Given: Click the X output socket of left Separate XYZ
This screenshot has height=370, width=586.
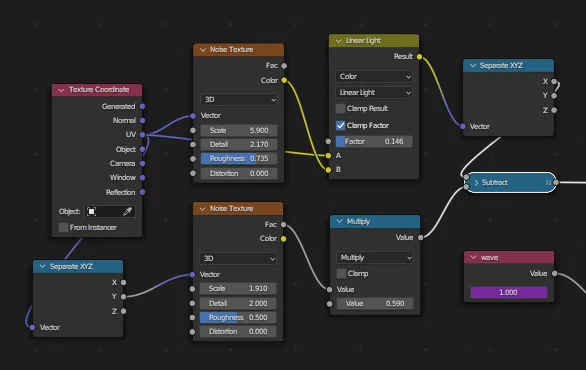Looking at the screenshot, I should pos(123,283).
